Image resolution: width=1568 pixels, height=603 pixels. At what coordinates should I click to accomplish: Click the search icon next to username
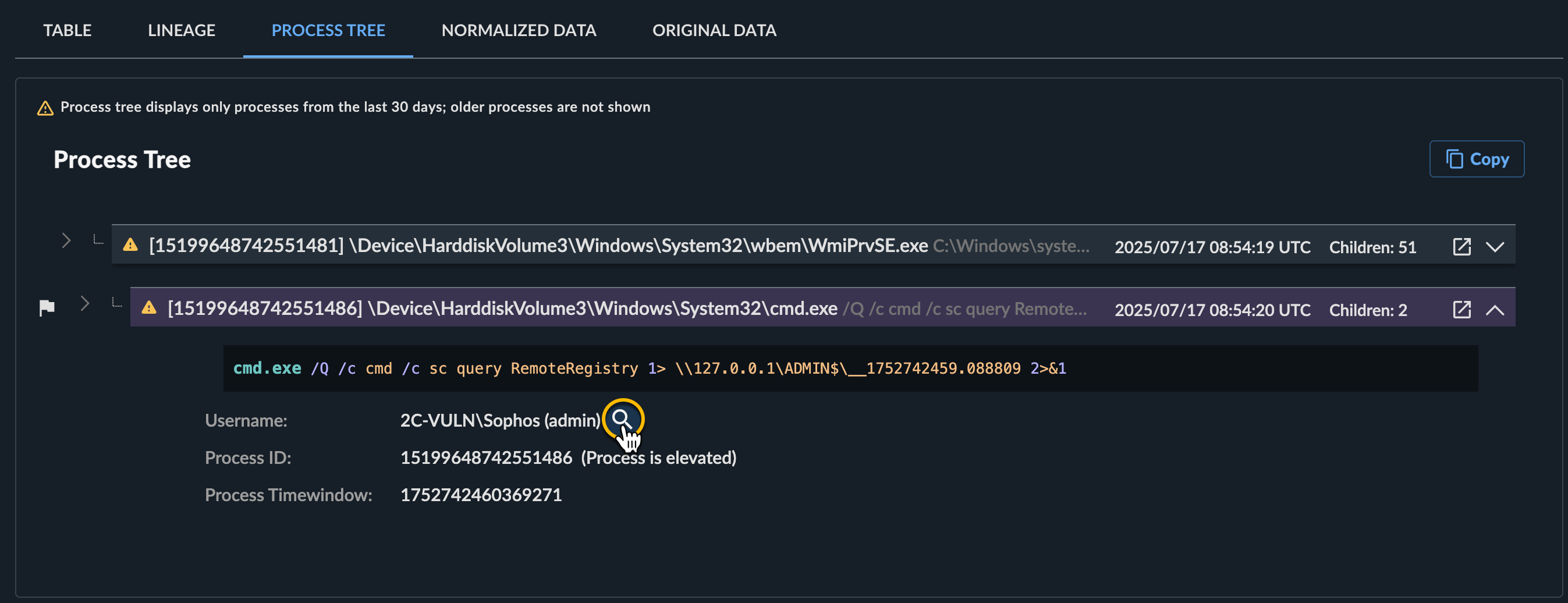coord(622,418)
